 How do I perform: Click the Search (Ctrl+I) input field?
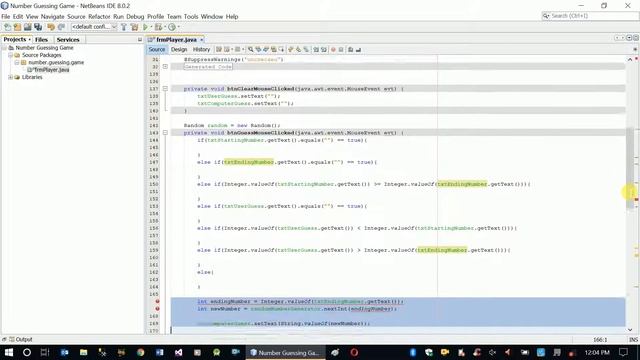(590, 16)
